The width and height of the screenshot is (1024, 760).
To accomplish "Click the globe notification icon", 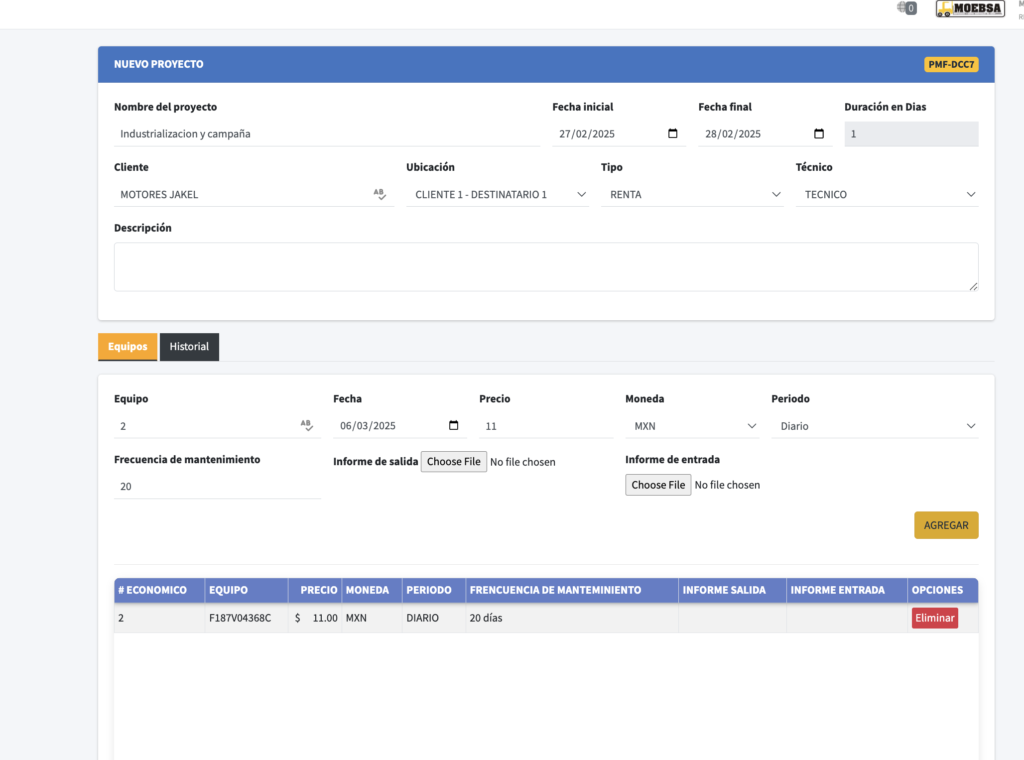I will [x=906, y=8].
